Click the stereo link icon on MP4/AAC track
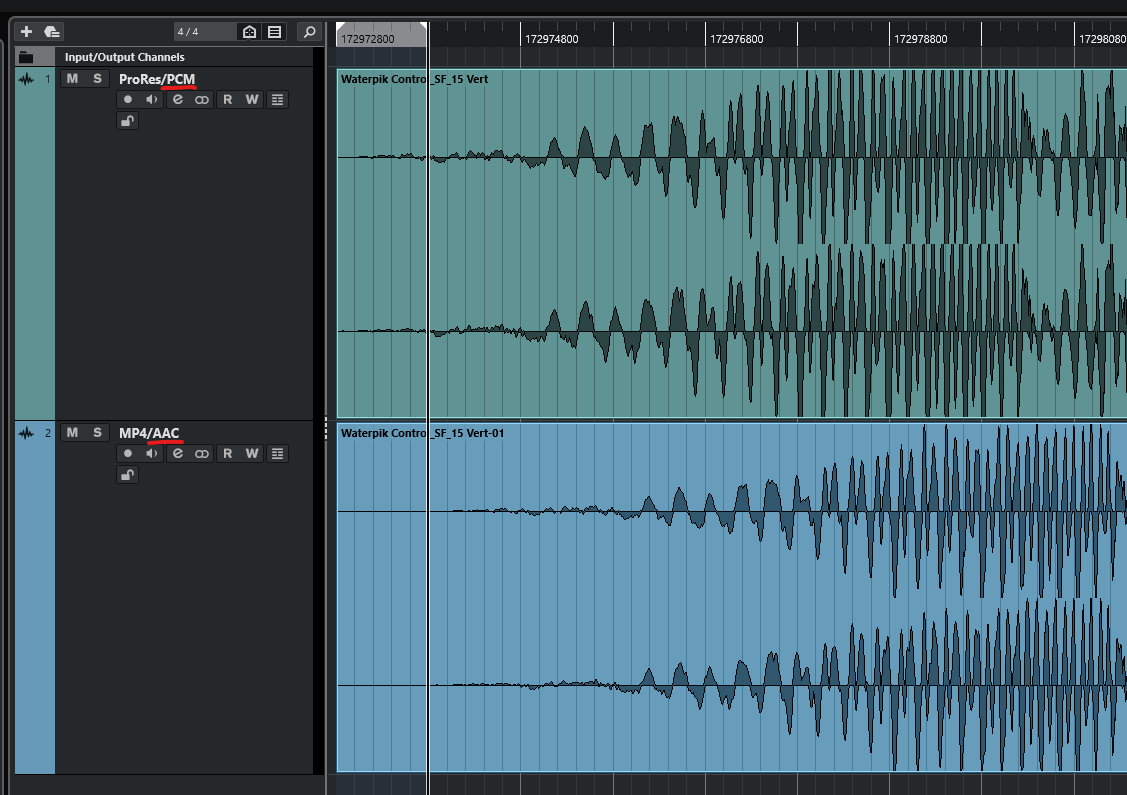Image resolution: width=1127 pixels, height=795 pixels. 202,454
